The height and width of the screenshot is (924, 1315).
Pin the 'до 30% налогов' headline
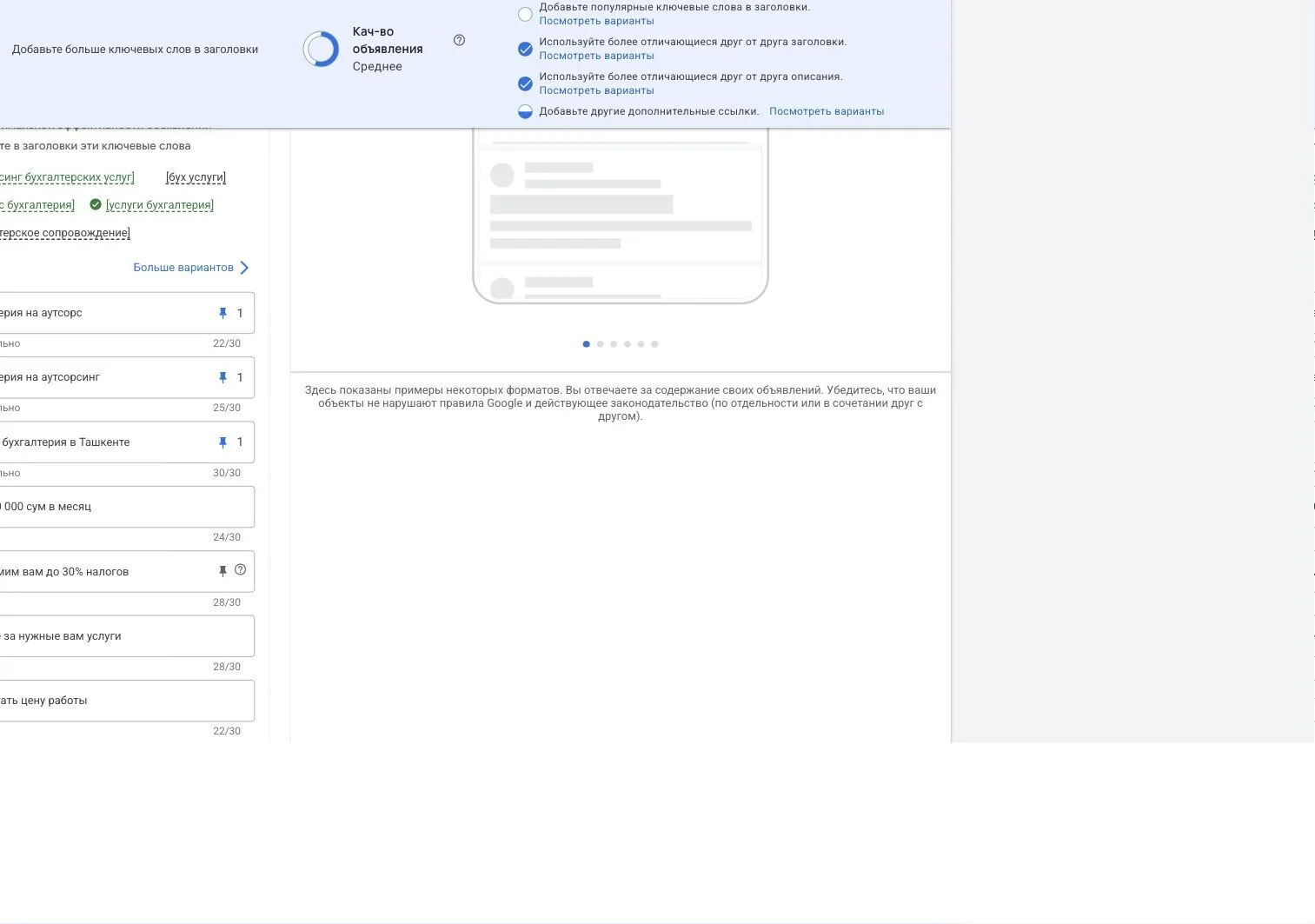pyautogui.click(x=222, y=571)
